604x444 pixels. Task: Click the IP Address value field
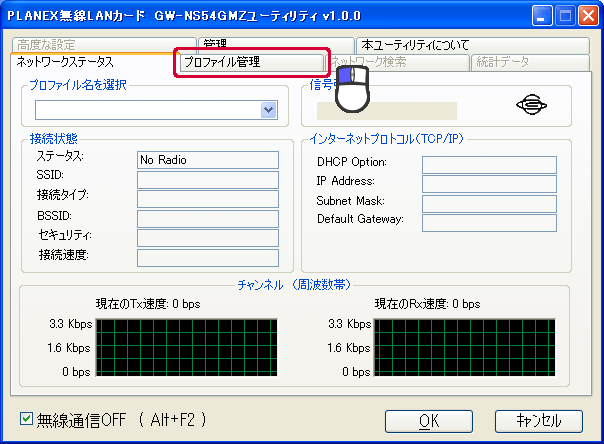489,184
